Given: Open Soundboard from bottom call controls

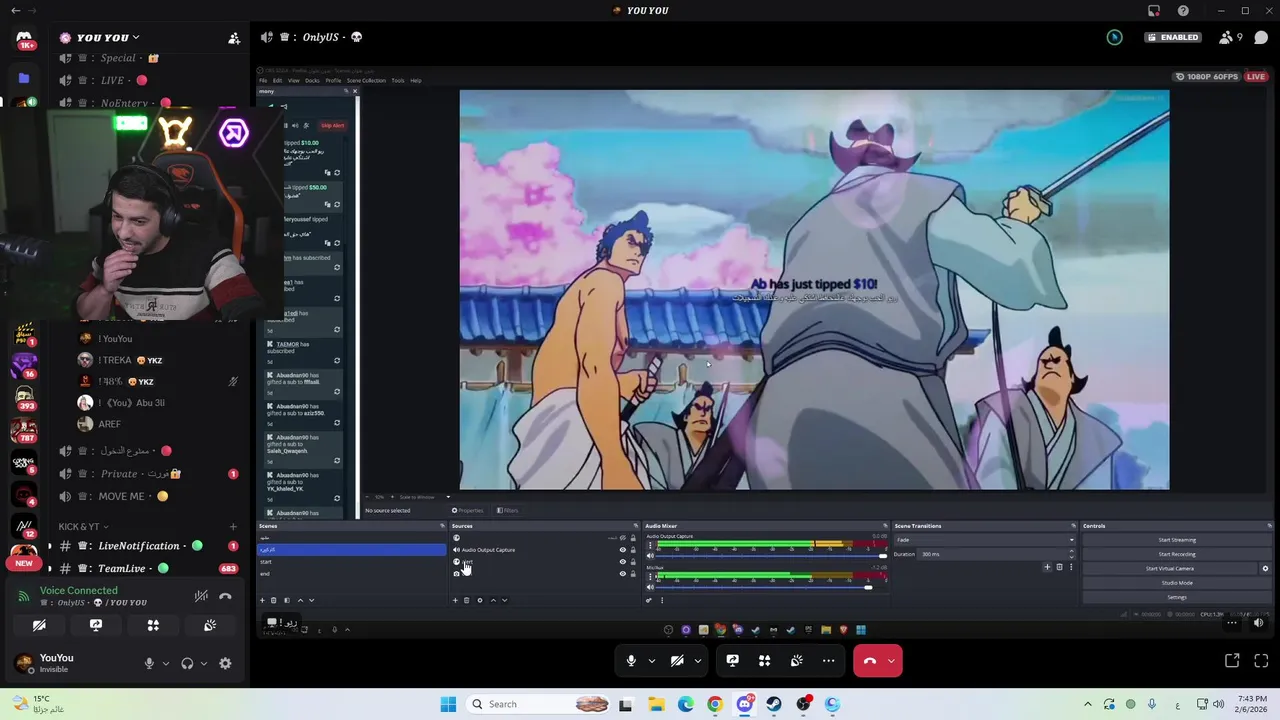Looking at the screenshot, I should 796,660.
